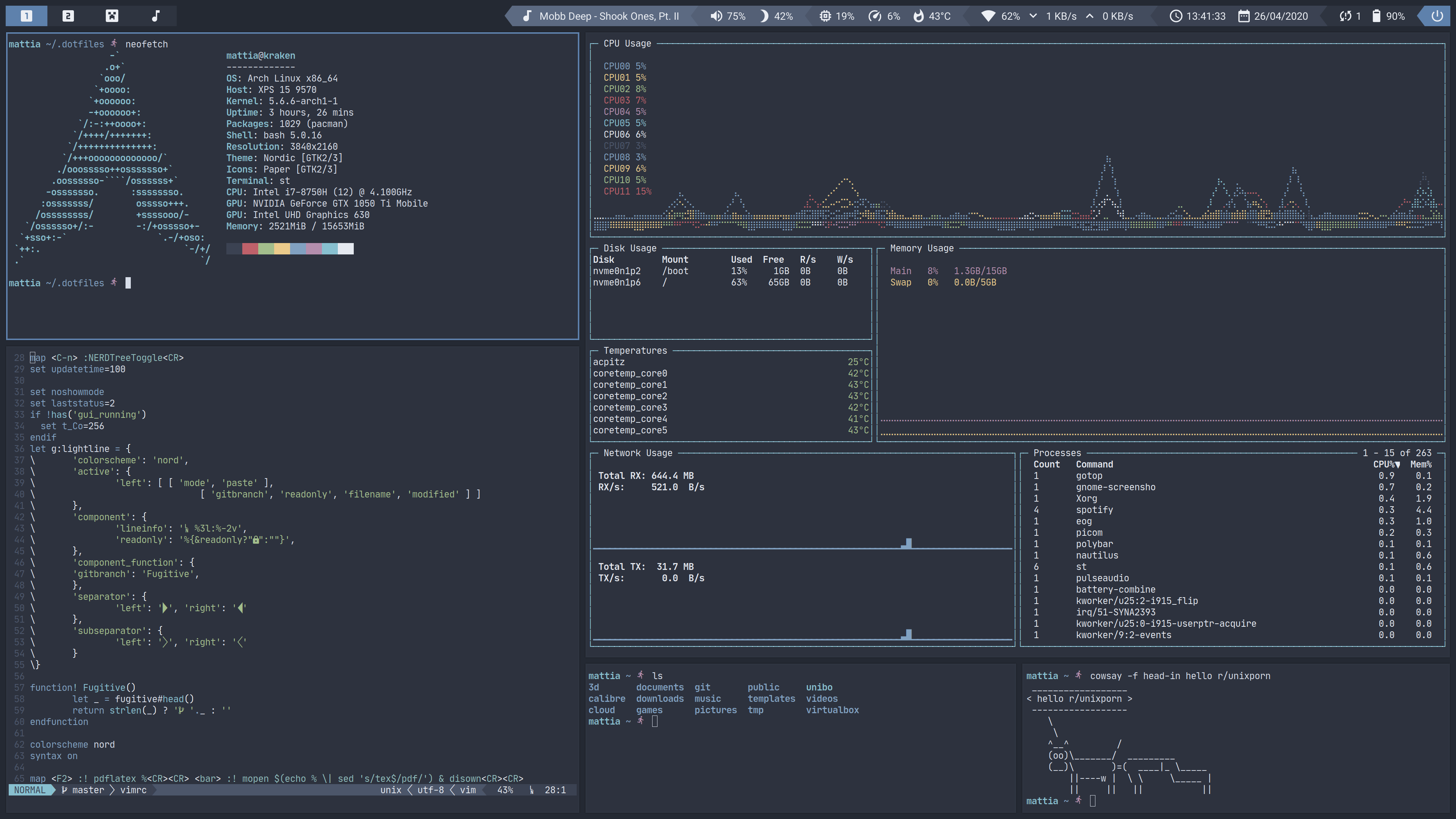Click the mattia@kraken neofetch title

pyautogui.click(x=260, y=55)
